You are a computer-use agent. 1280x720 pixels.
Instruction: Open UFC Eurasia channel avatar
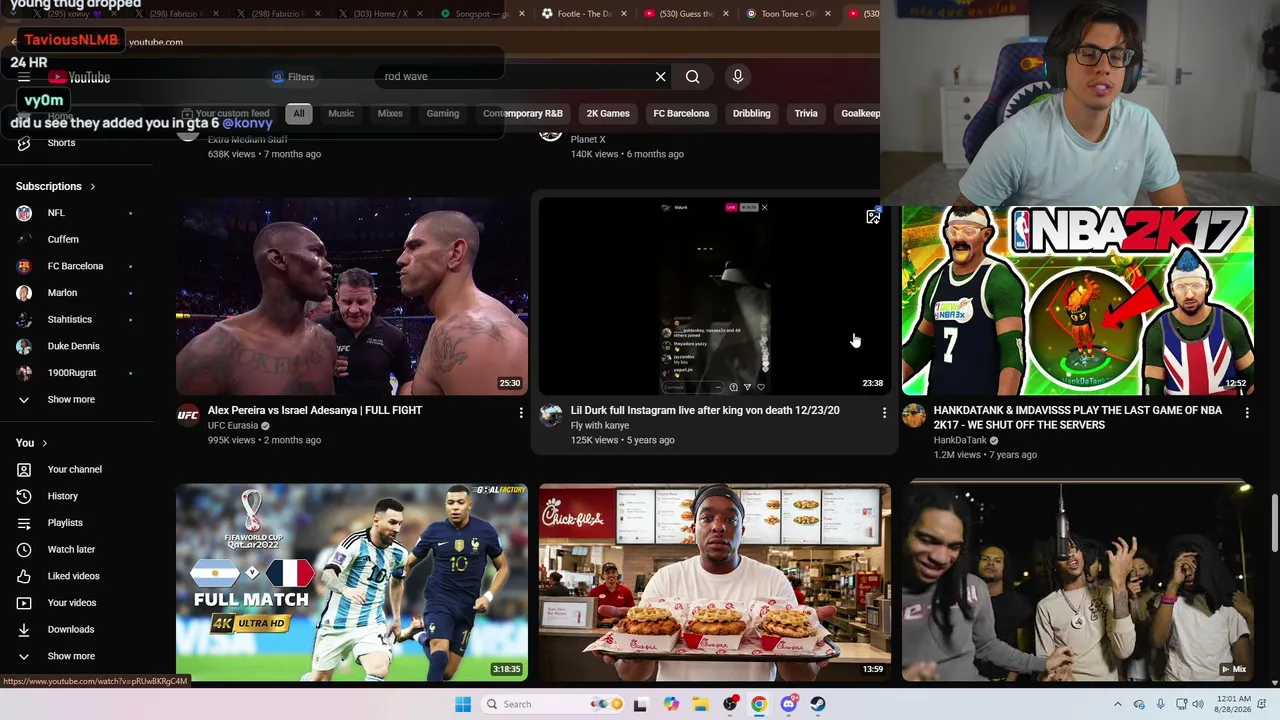point(188,416)
